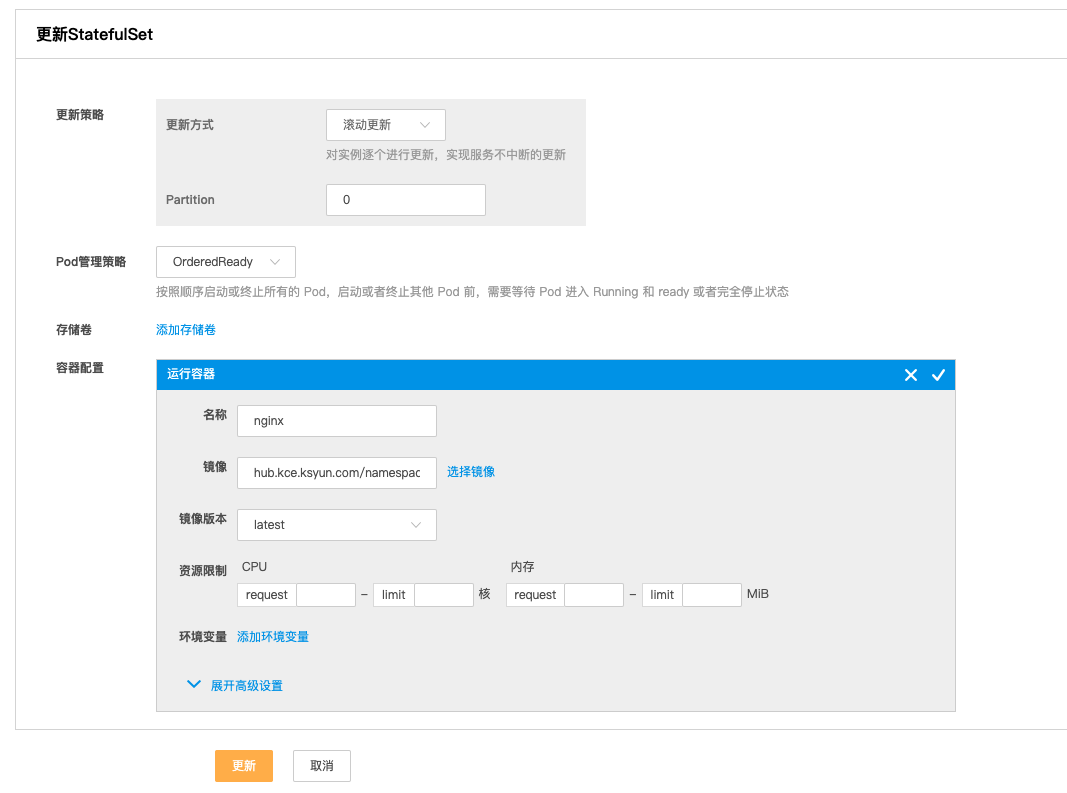
Task: Click the 名称 field containing nginx
Action: 337,421
